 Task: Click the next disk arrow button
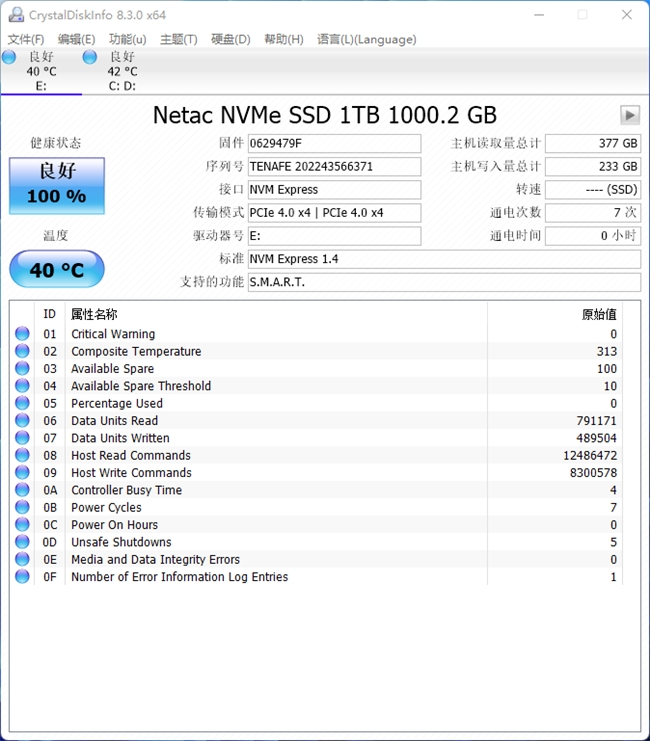click(x=630, y=115)
